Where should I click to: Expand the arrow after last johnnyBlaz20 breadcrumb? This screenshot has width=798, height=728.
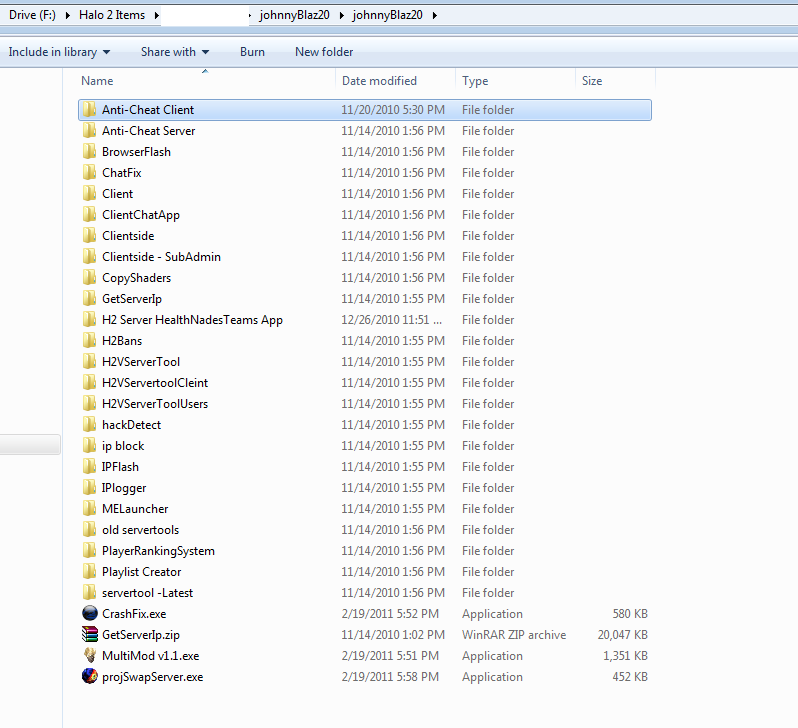tap(434, 16)
